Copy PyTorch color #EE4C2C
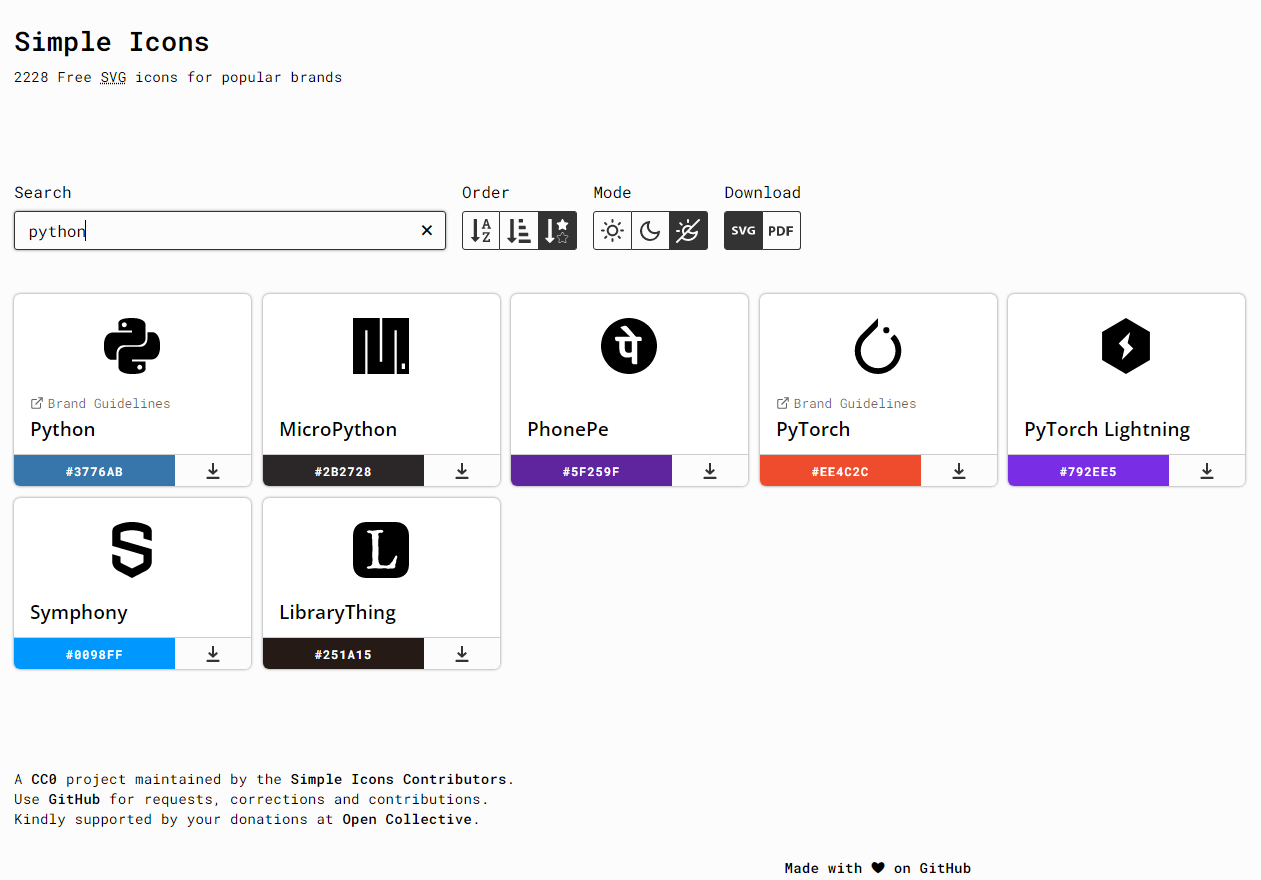This screenshot has height=880, width=1261. click(x=840, y=471)
